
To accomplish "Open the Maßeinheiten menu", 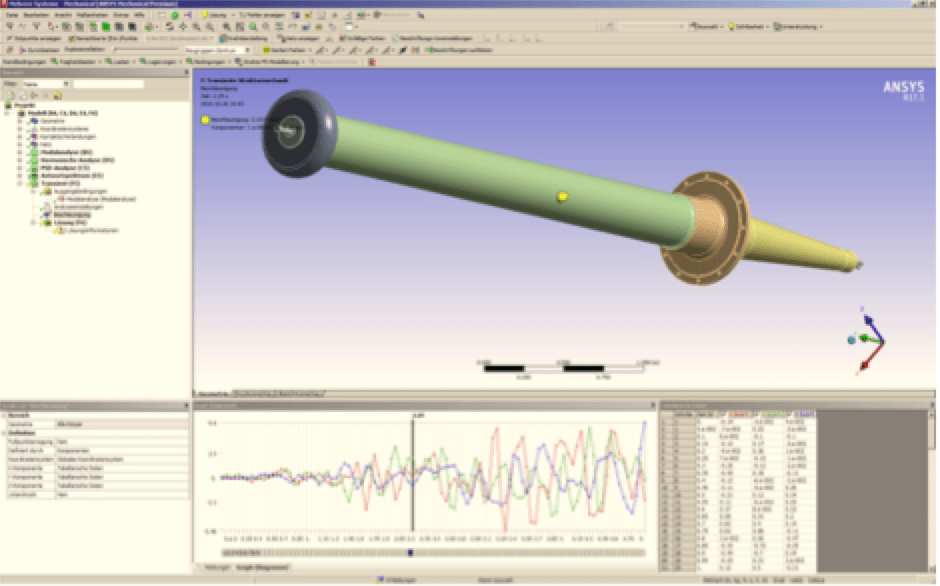I will pyautogui.click(x=92, y=14).
